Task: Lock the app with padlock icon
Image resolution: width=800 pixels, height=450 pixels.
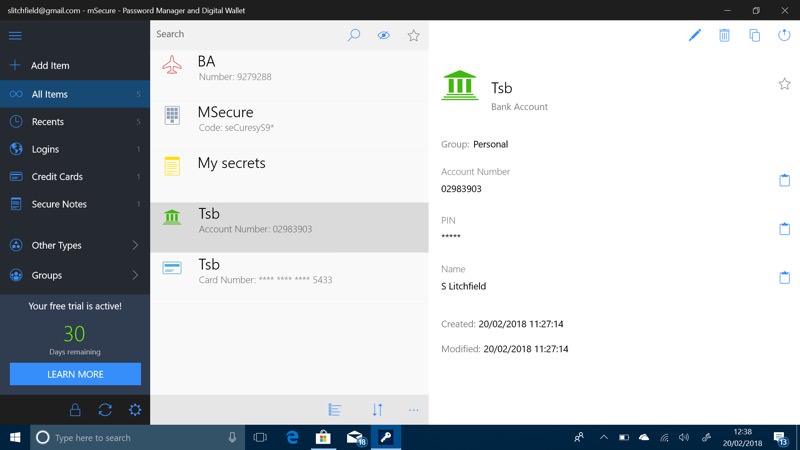Action: [x=75, y=410]
